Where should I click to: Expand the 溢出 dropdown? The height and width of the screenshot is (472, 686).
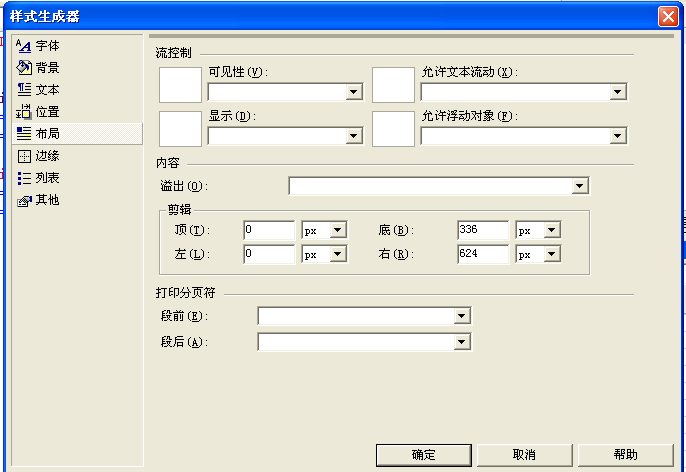point(579,186)
